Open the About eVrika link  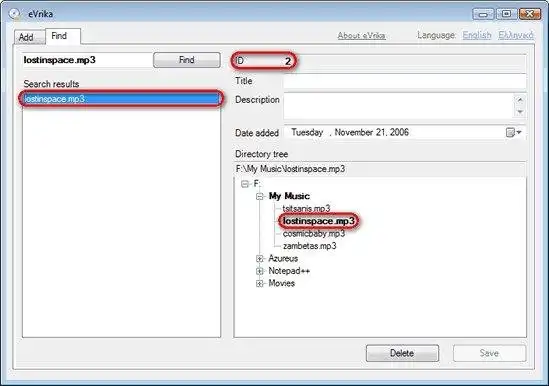[x=361, y=35]
